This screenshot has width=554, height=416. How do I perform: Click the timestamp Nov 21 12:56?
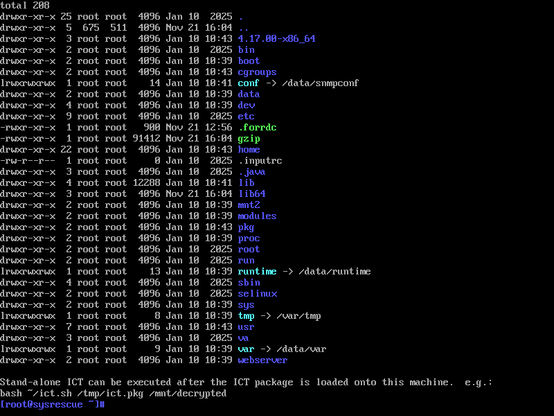tap(199, 127)
